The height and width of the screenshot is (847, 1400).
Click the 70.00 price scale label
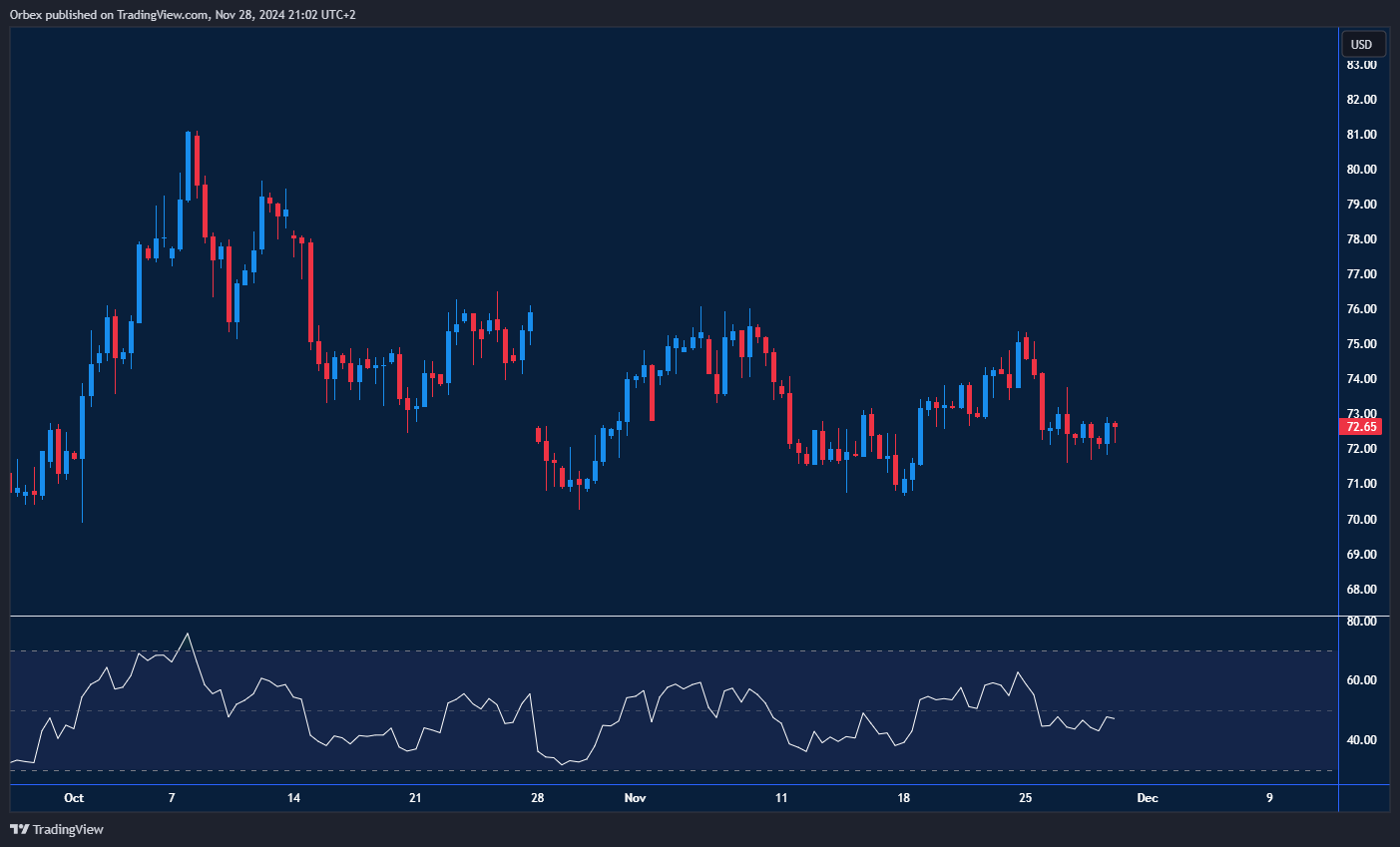coord(1361,519)
